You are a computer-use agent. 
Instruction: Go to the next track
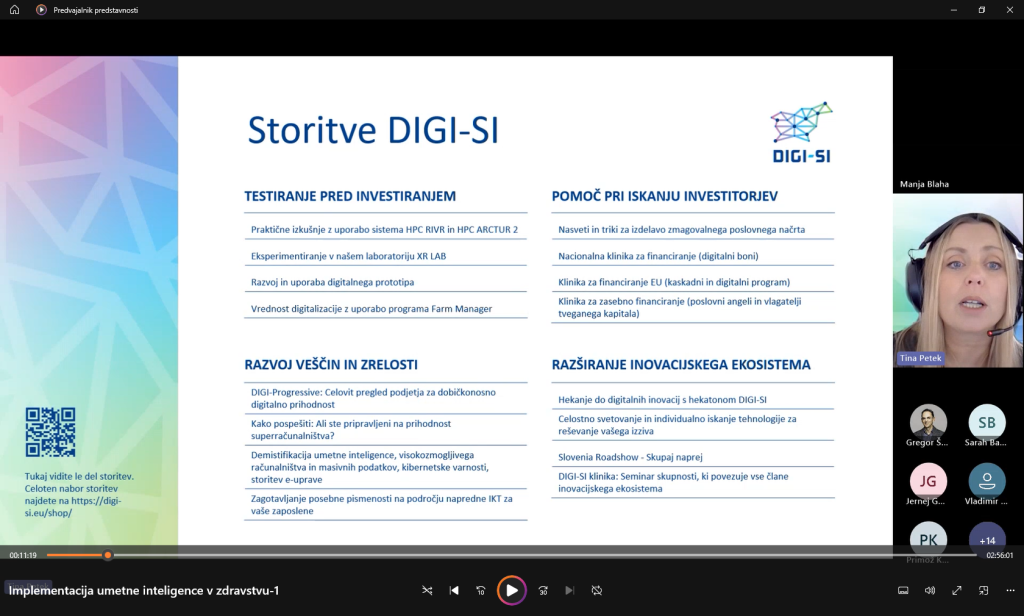click(x=569, y=591)
